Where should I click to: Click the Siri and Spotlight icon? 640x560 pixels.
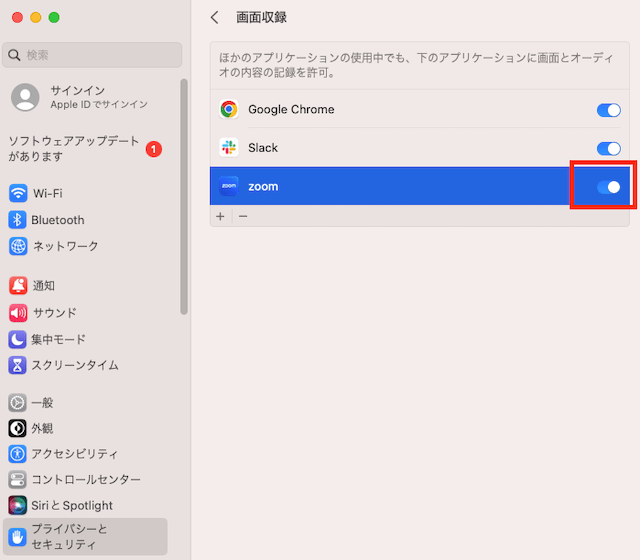click(x=17, y=505)
